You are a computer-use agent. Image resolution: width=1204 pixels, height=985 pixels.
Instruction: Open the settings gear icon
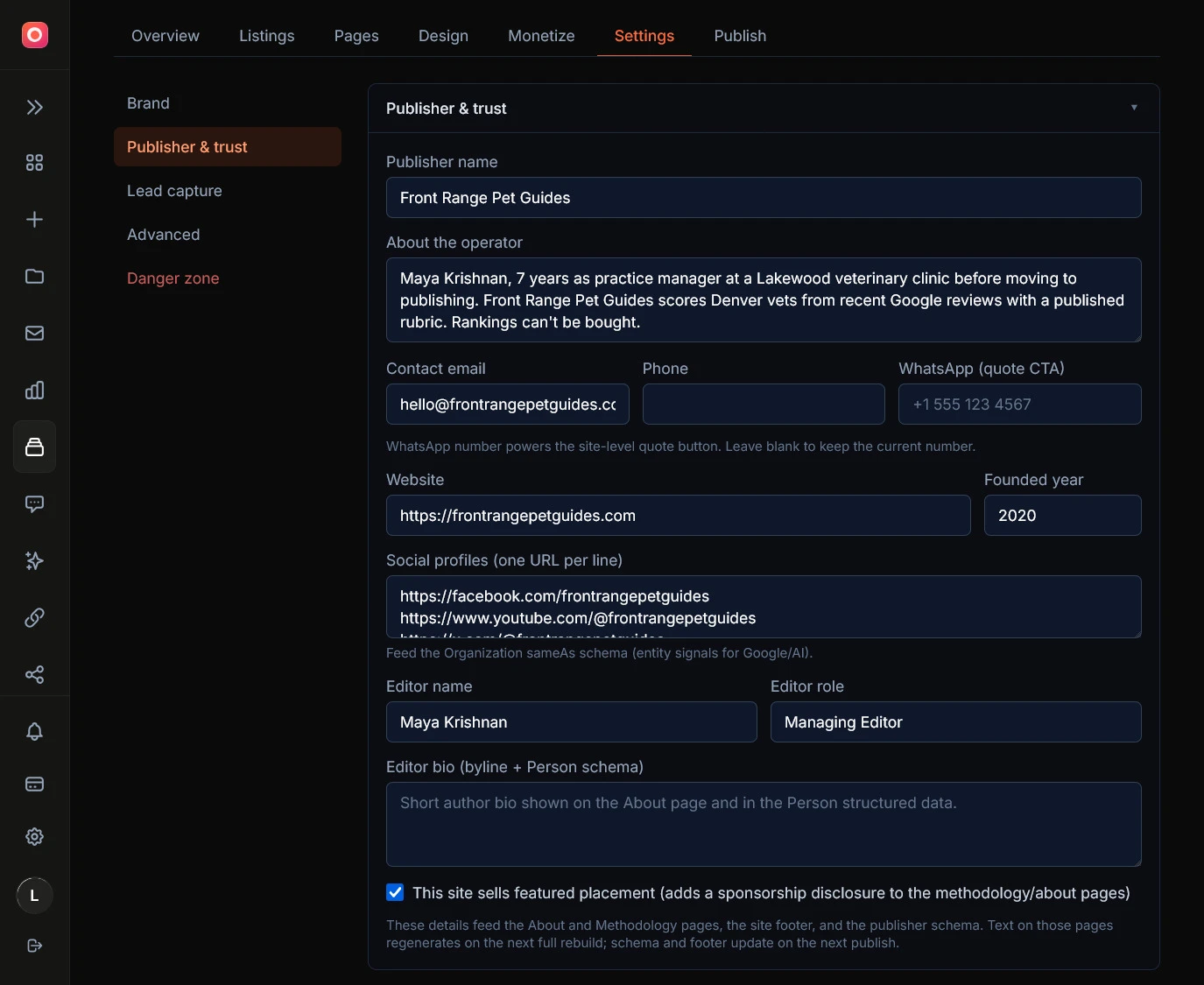coord(34,837)
